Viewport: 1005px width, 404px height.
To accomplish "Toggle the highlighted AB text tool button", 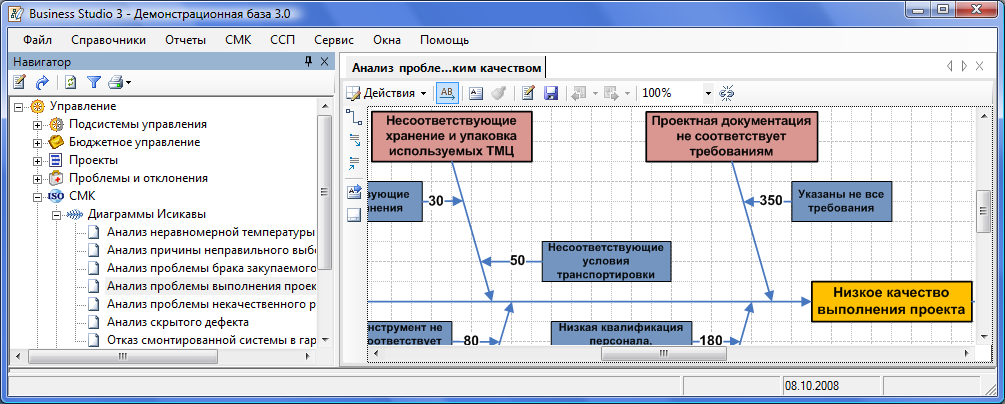I will point(448,92).
